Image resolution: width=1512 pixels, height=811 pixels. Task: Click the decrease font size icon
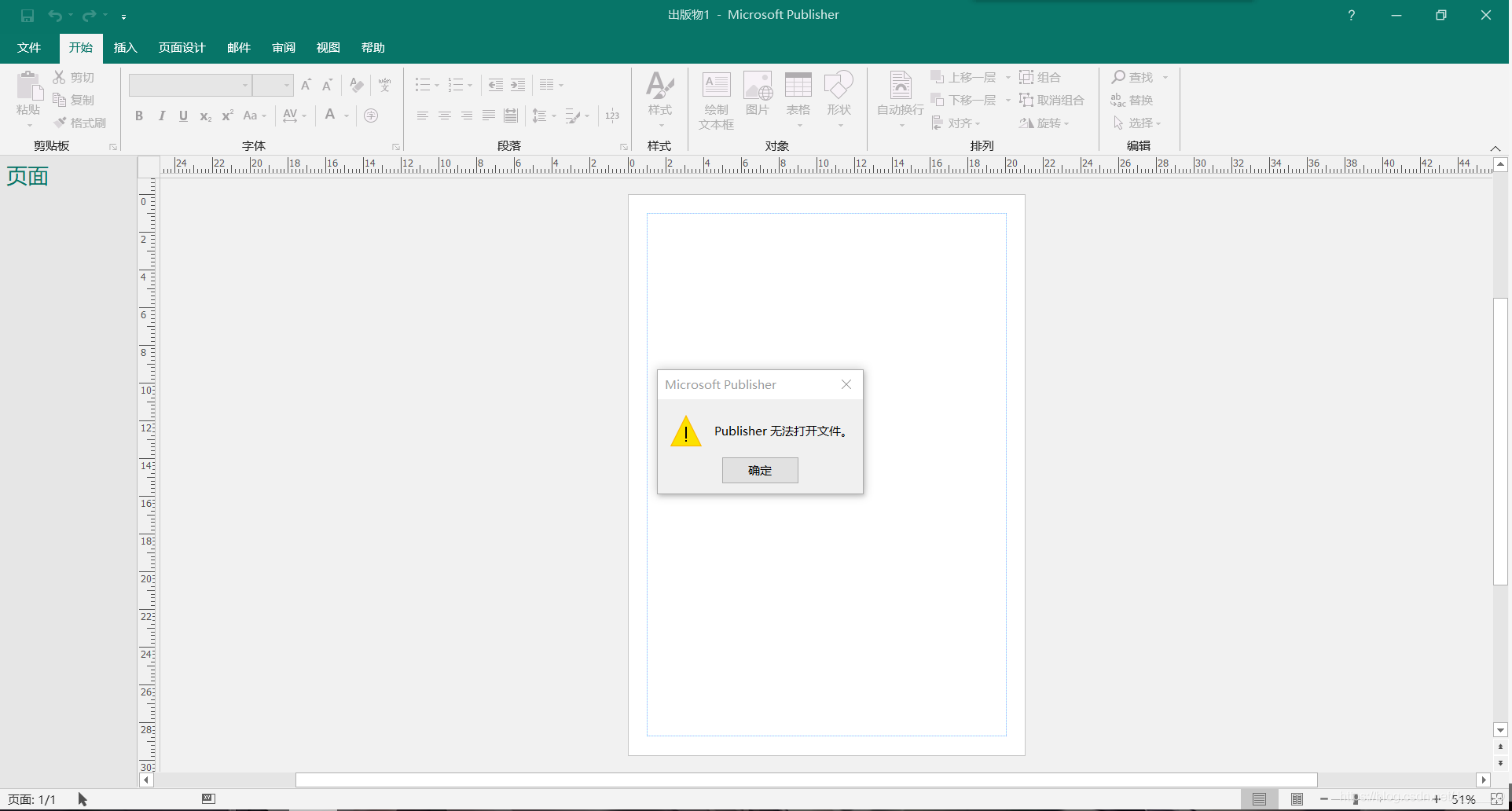coord(328,85)
